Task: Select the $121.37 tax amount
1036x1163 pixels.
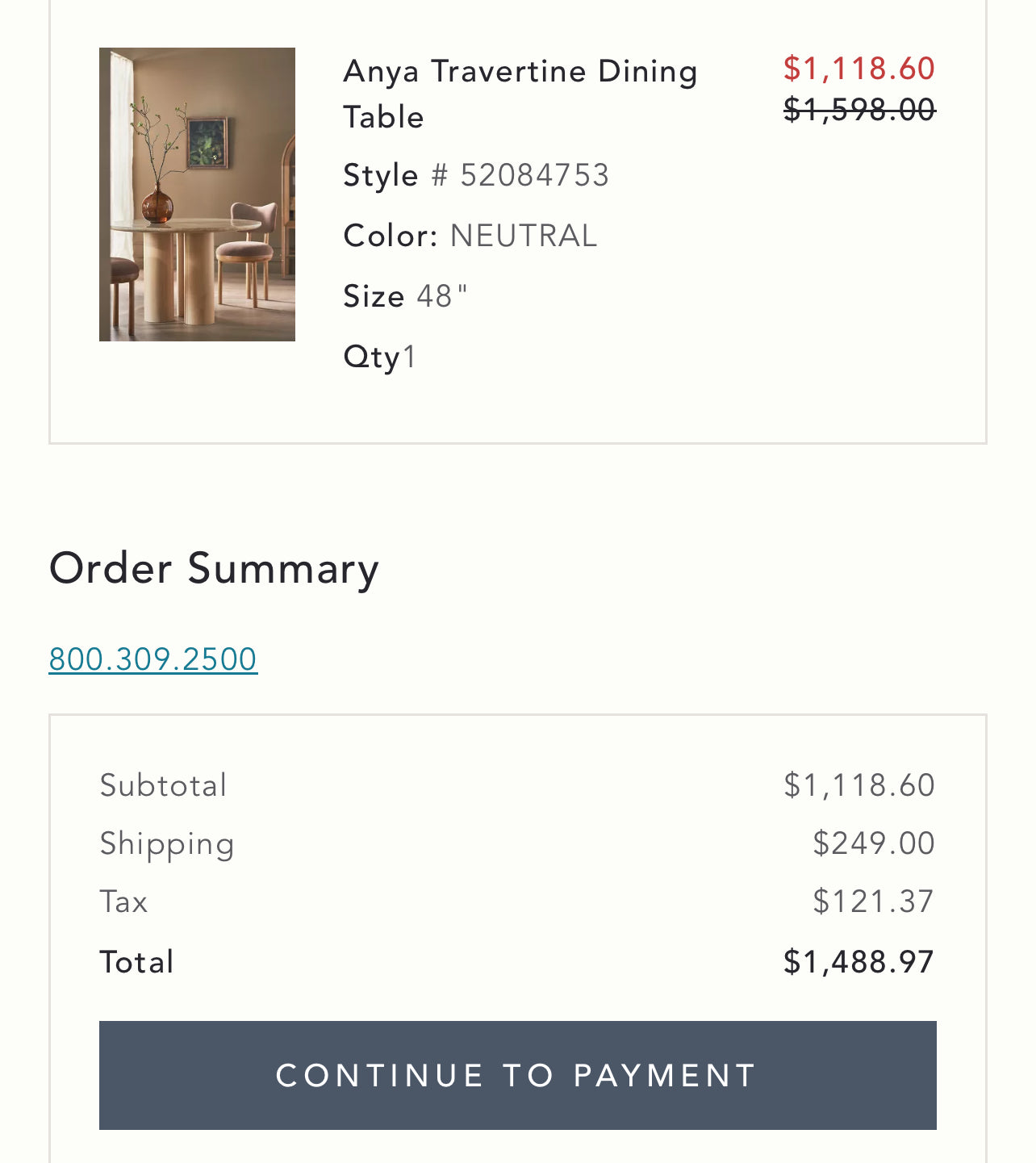Action: coord(872,902)
